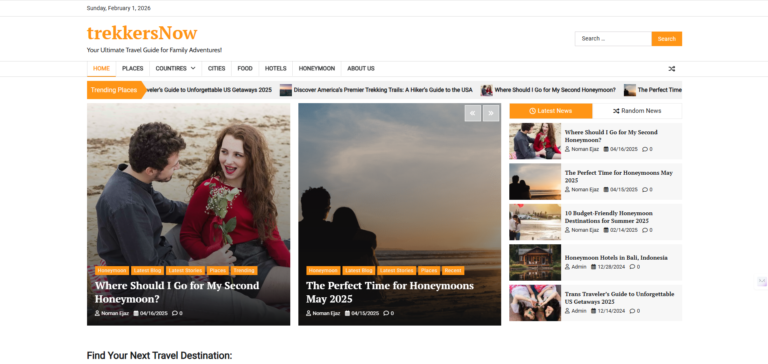Viewport: 768px width, 364px height.
Task: Open the Places menu item
Action: pyautogui.click(x=133, y=69)
